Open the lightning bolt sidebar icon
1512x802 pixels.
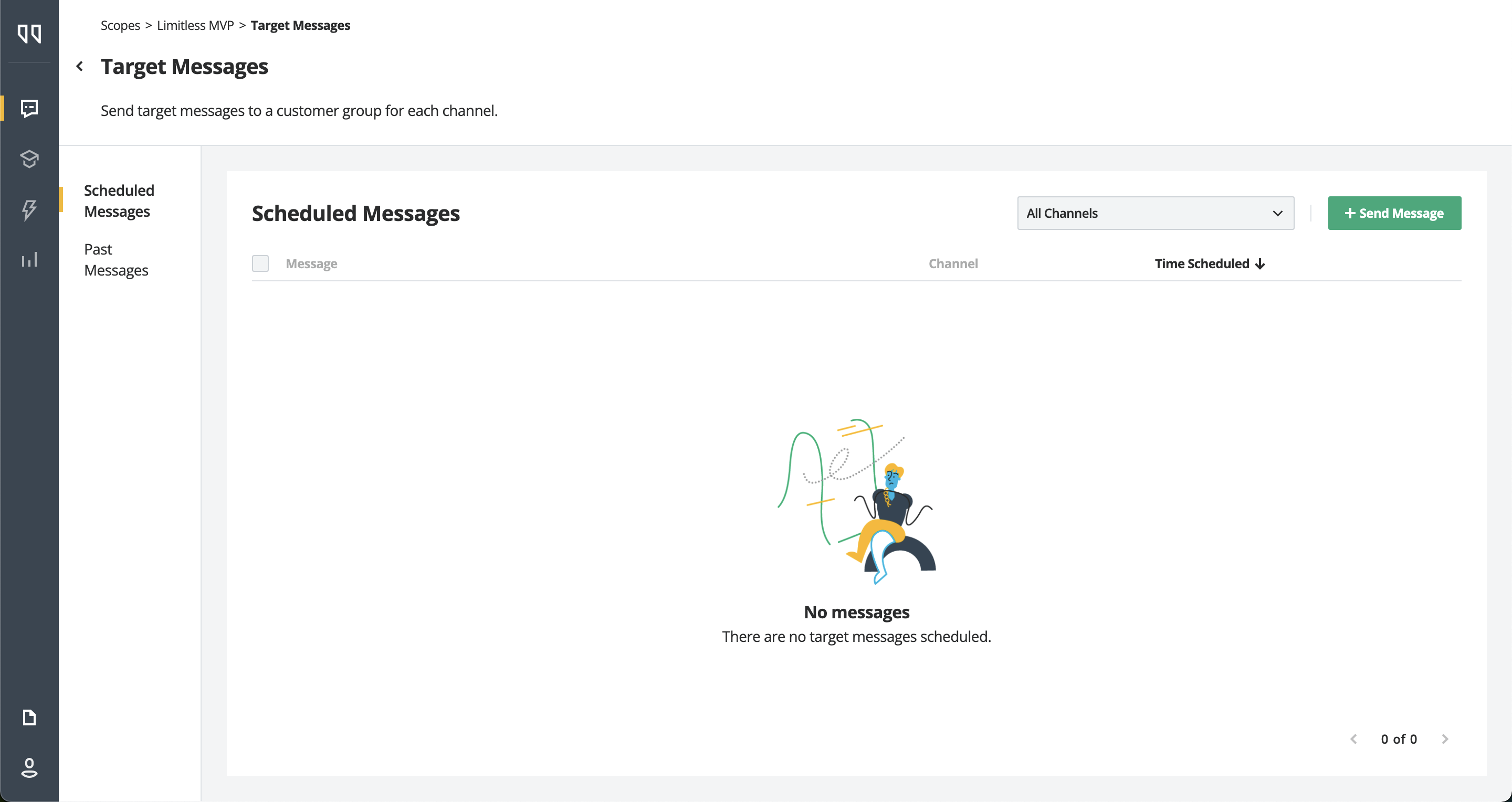point(29,209)
